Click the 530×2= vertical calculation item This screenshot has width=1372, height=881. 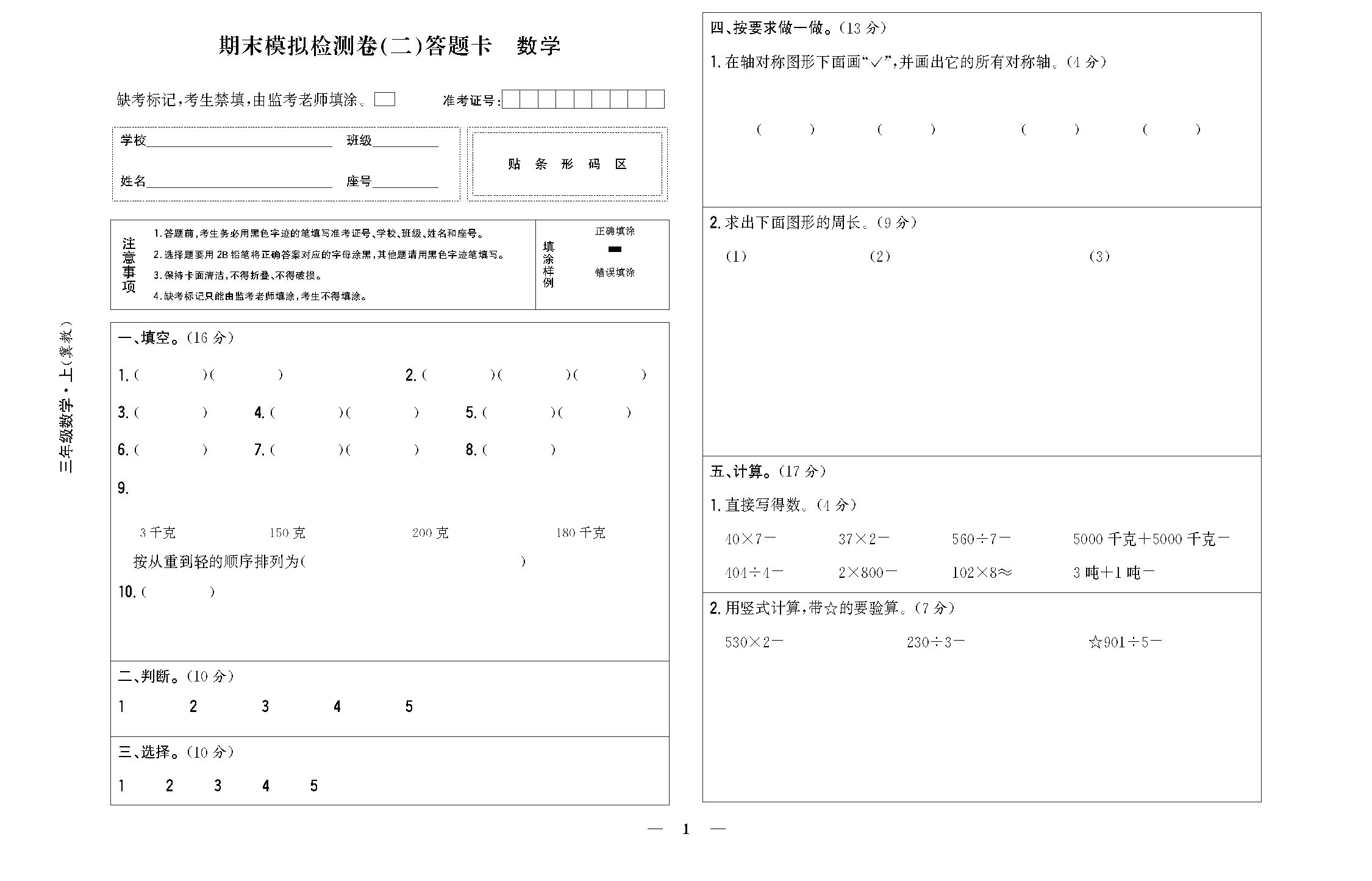(x=754, y=642)
